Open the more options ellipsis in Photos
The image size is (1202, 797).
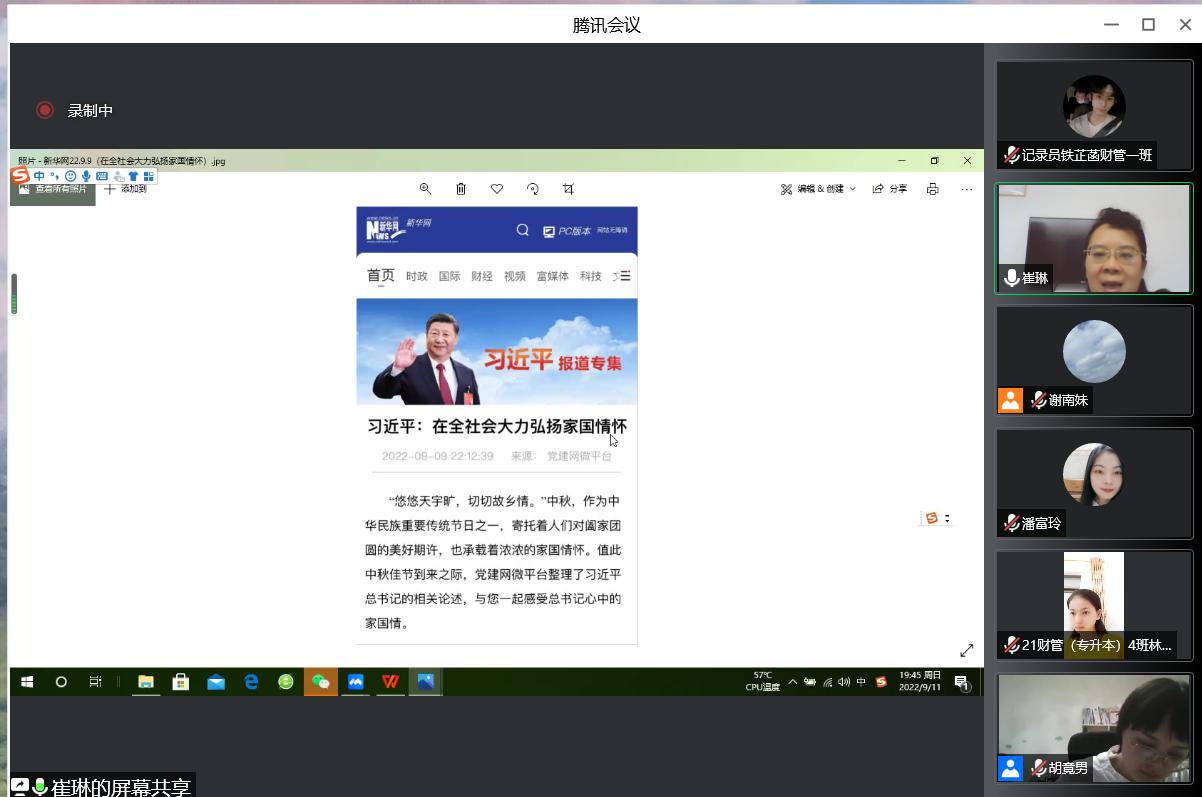tap(967, 189)
